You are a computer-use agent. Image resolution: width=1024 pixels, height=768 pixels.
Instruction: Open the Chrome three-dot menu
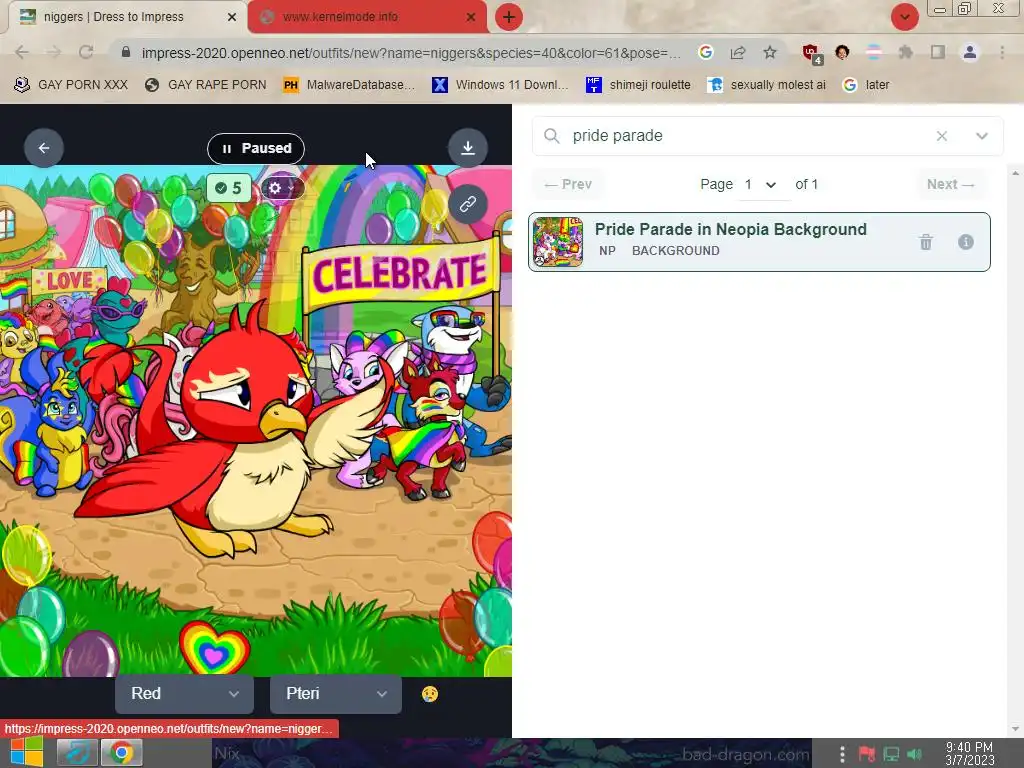tap(1002, 52)
